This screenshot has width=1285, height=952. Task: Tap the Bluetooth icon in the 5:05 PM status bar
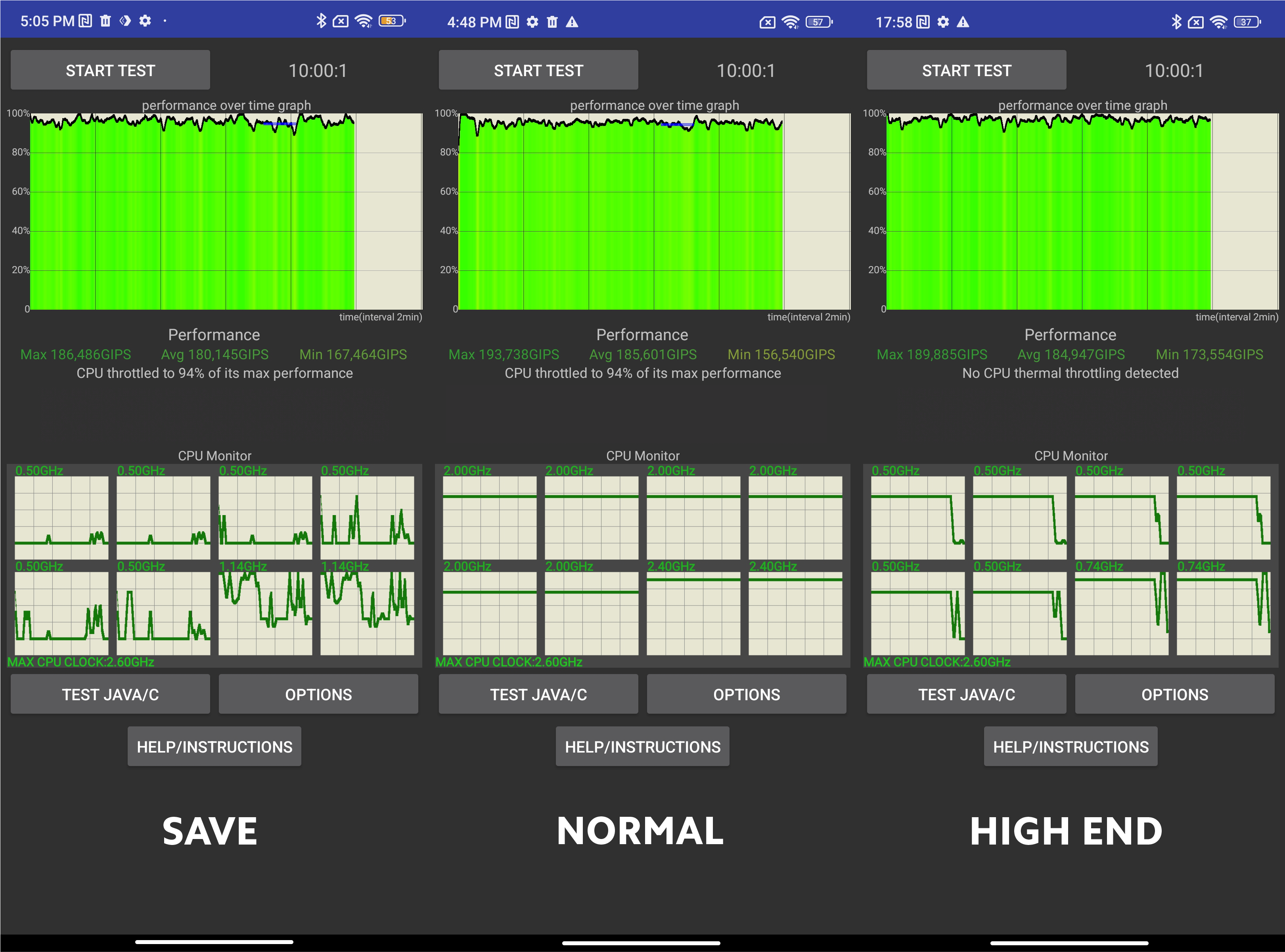(322, 21)
